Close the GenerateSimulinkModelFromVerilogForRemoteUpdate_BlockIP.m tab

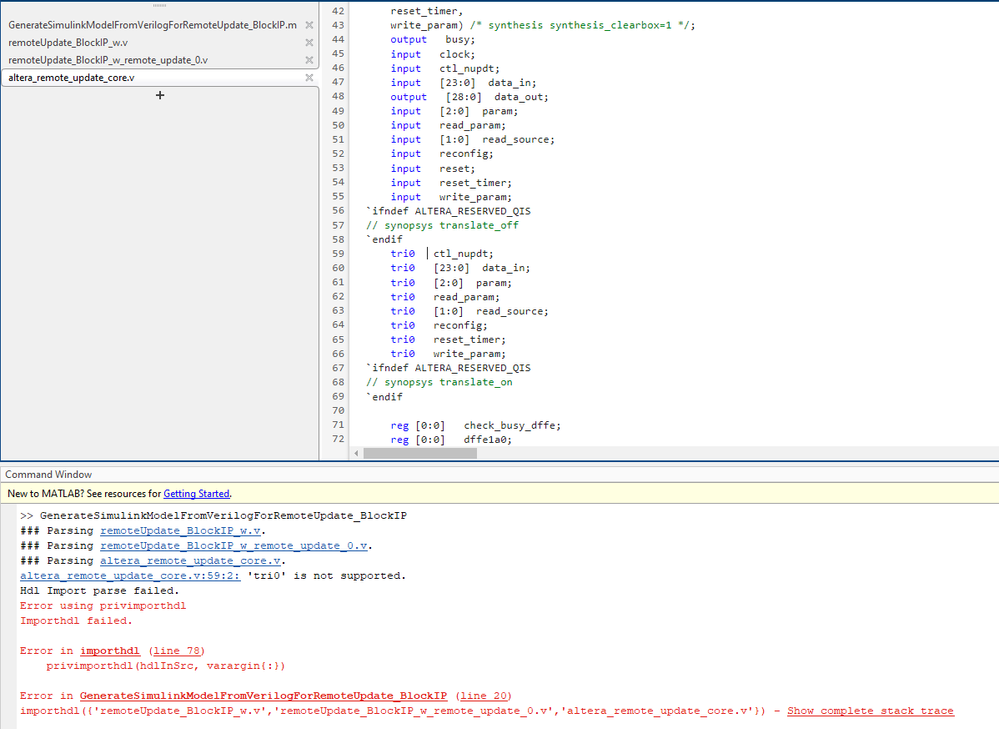(309, 25)
